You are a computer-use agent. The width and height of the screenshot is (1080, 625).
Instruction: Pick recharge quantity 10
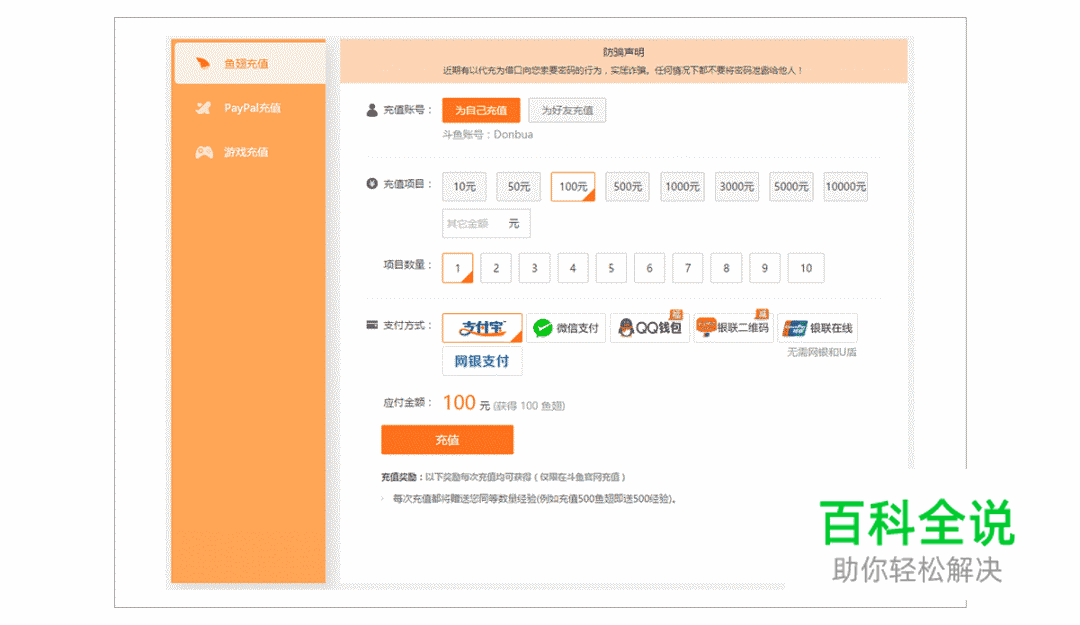point(806,268)
